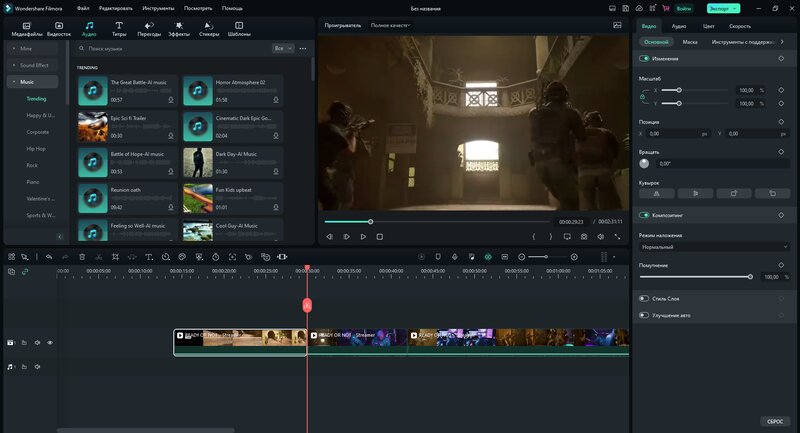This screenshot has width=800, height=433.
Task: Click the undo arrow in timeline toolbar
Action: click(49, 257)
